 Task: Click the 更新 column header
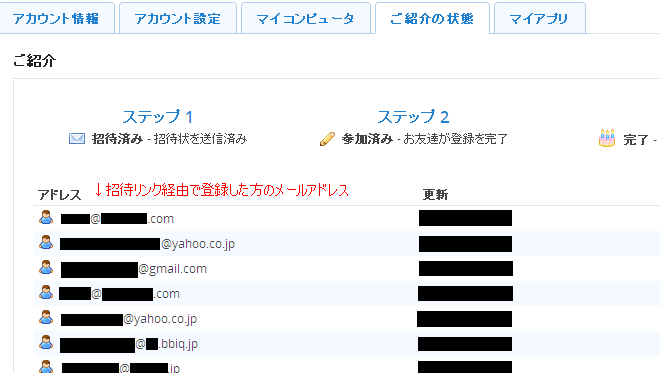[435, 194]
